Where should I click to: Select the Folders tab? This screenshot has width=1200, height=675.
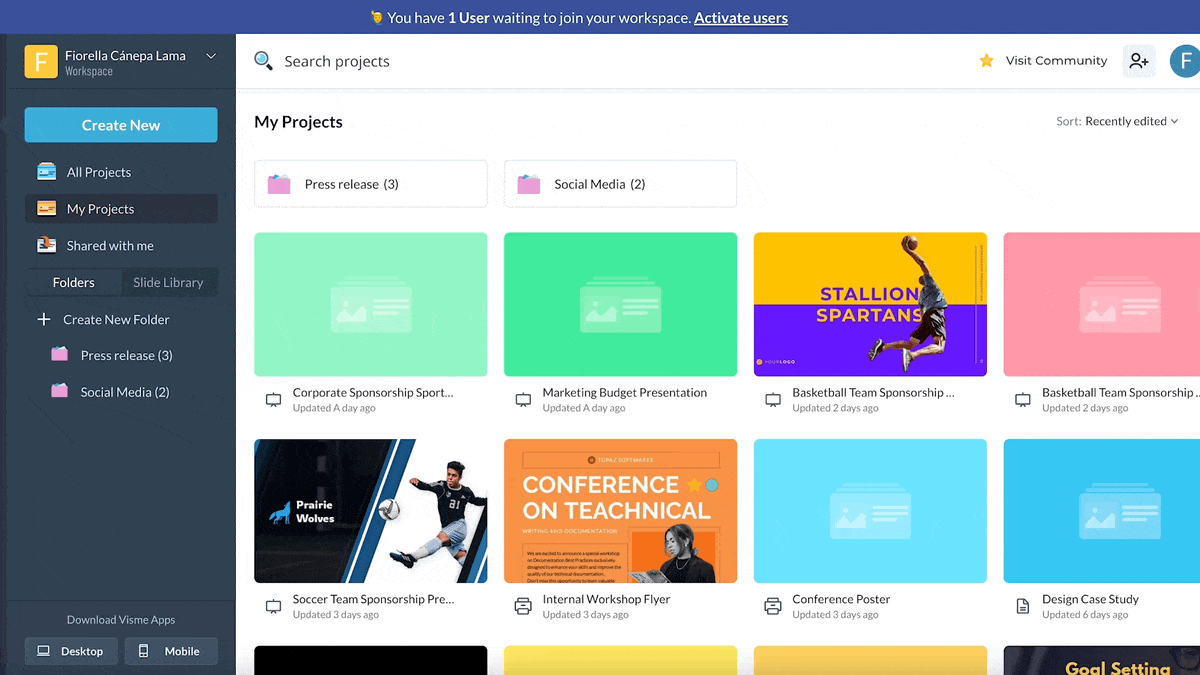tap(75, 282)
